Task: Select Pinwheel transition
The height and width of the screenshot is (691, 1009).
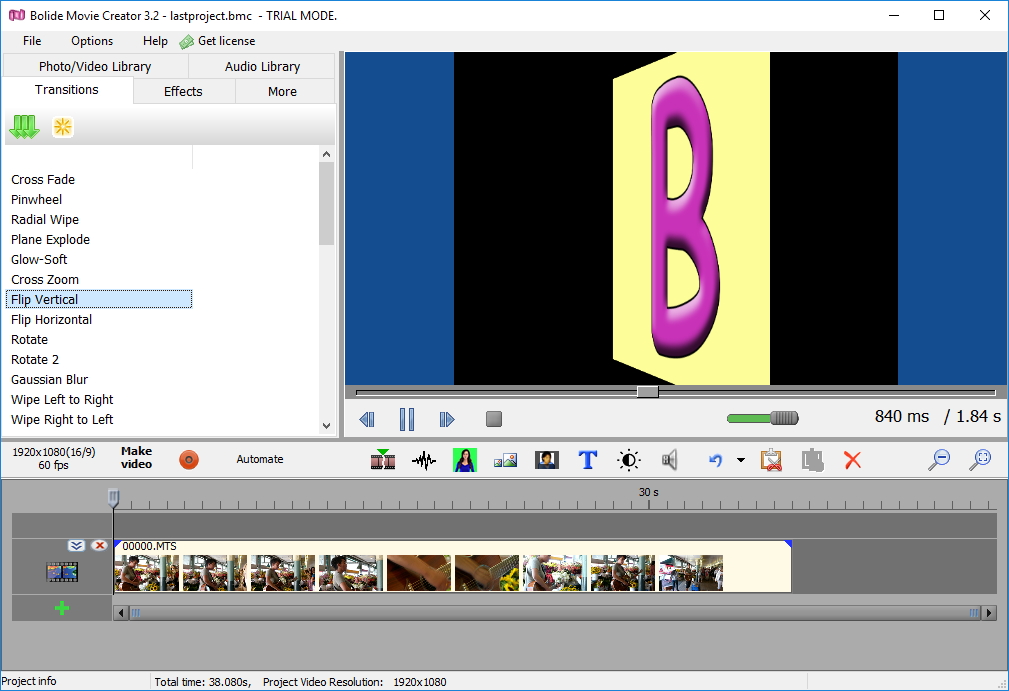Action: tap(36, 199)
